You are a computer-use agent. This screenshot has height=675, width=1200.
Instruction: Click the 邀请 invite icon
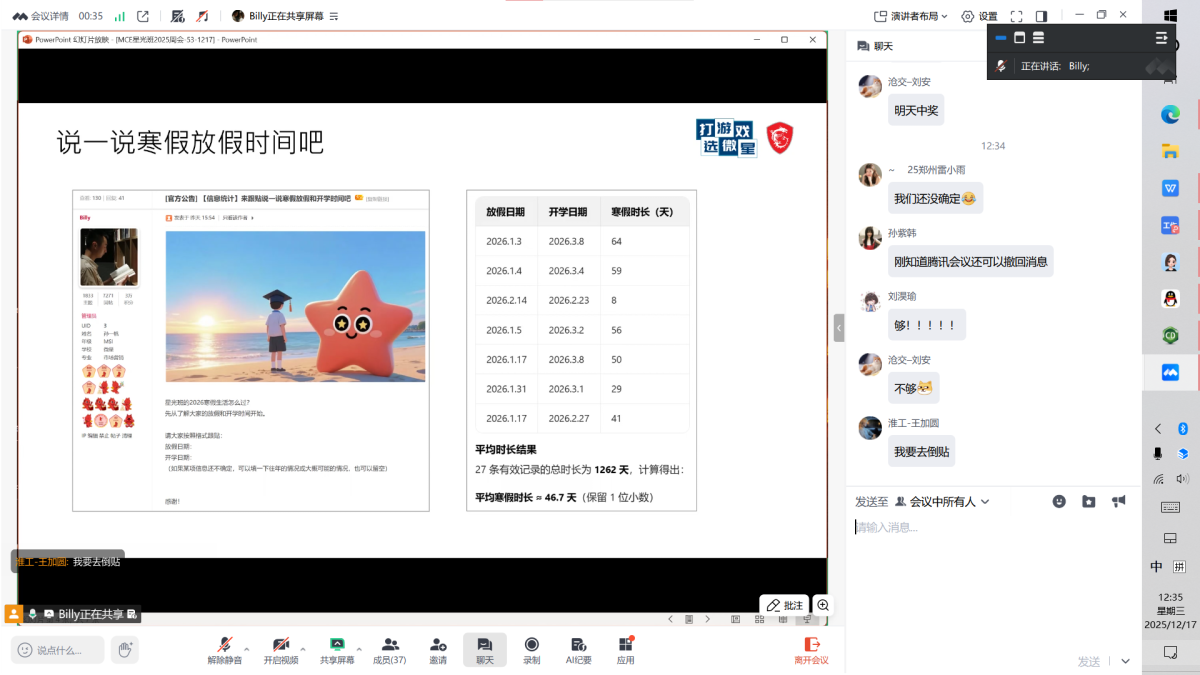pyautogui.click(x=438, y=649)
